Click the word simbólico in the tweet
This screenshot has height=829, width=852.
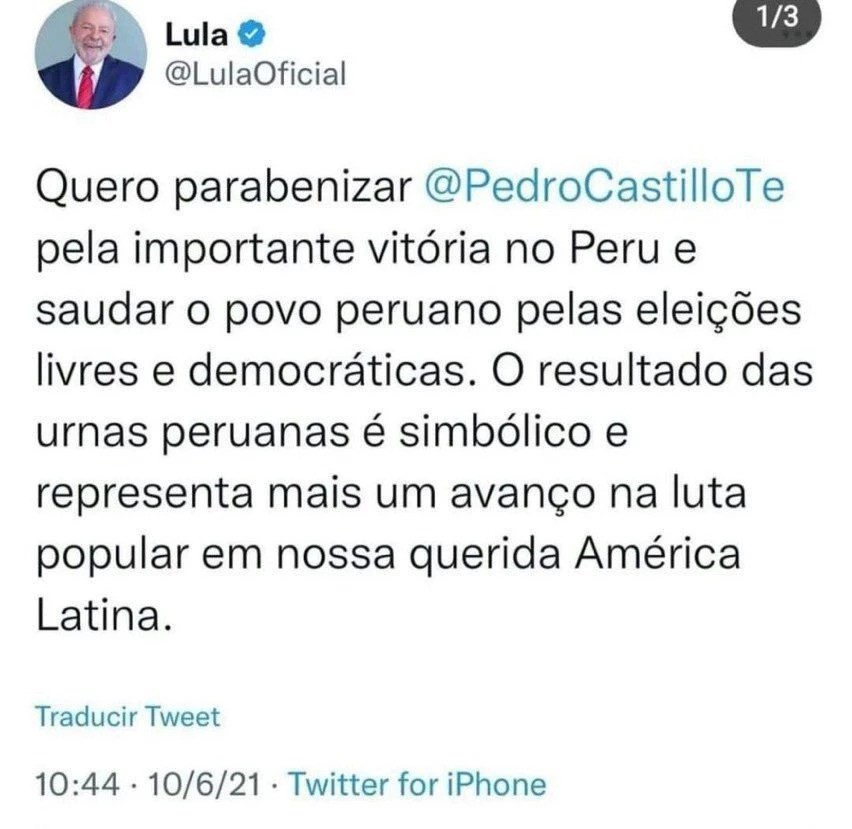click(x=494, y=432)
